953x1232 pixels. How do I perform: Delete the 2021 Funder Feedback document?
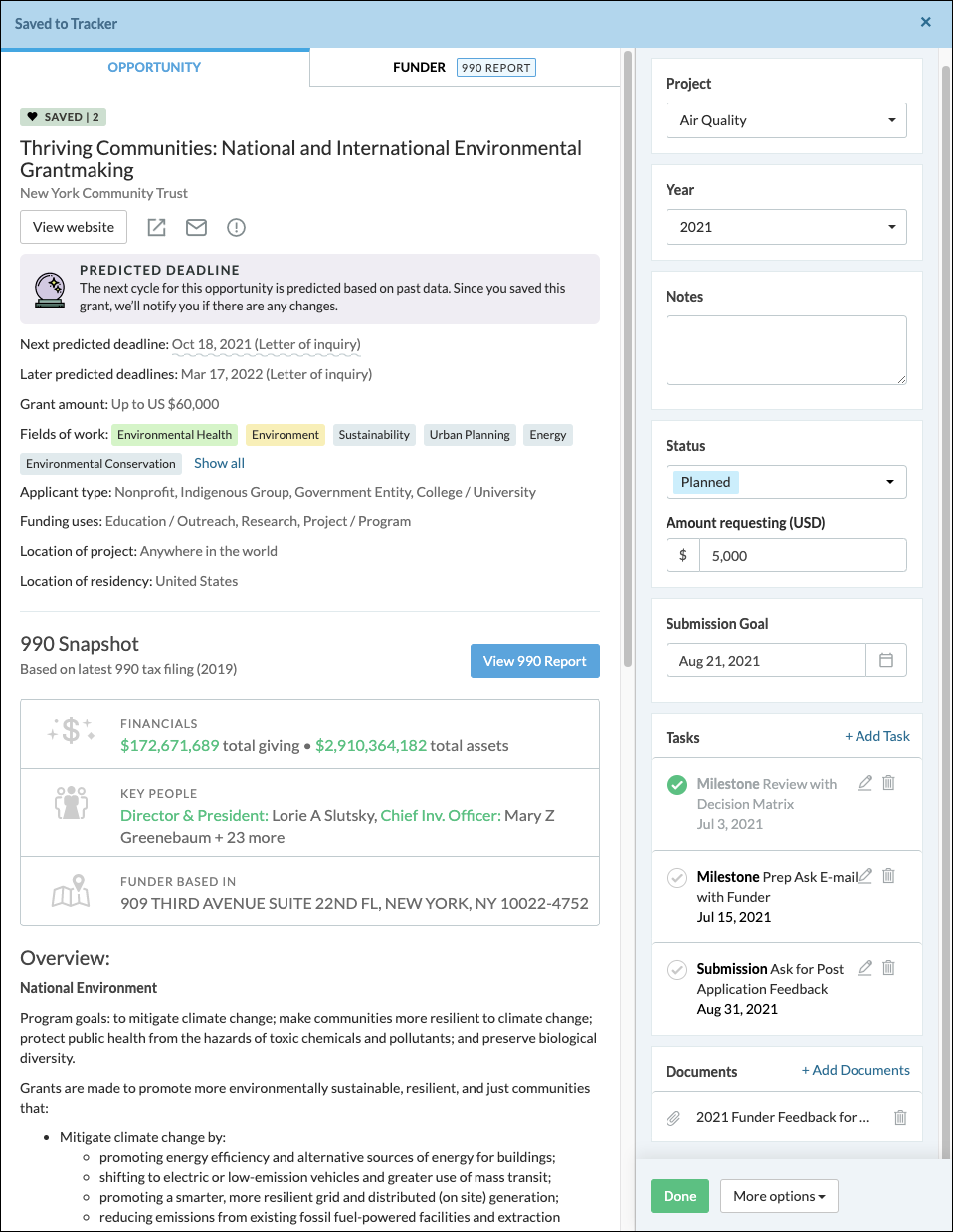coord(900,1117)
